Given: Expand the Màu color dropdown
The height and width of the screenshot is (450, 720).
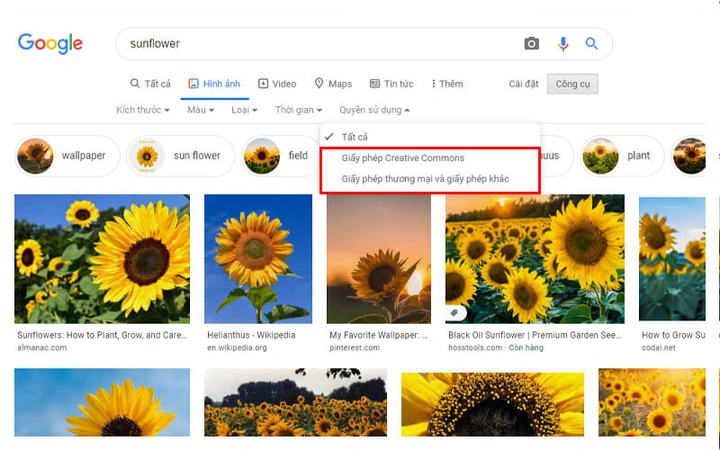Looking at the screenshot, I should click(x=201, y=110).
